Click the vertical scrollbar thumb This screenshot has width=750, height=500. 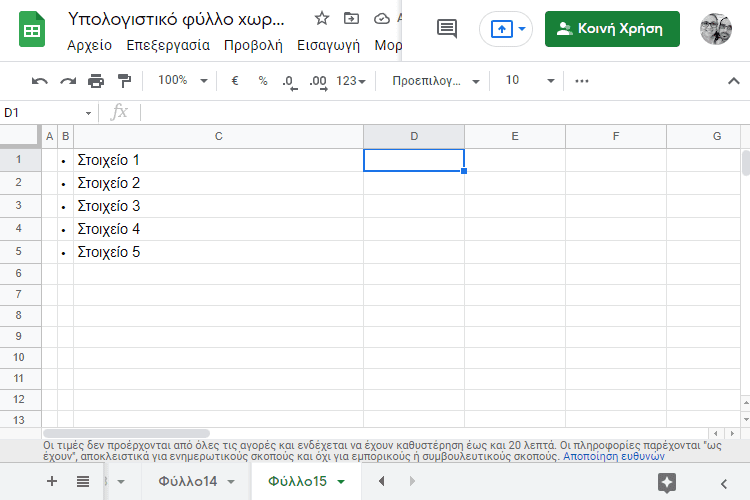[x=746, y=163]
